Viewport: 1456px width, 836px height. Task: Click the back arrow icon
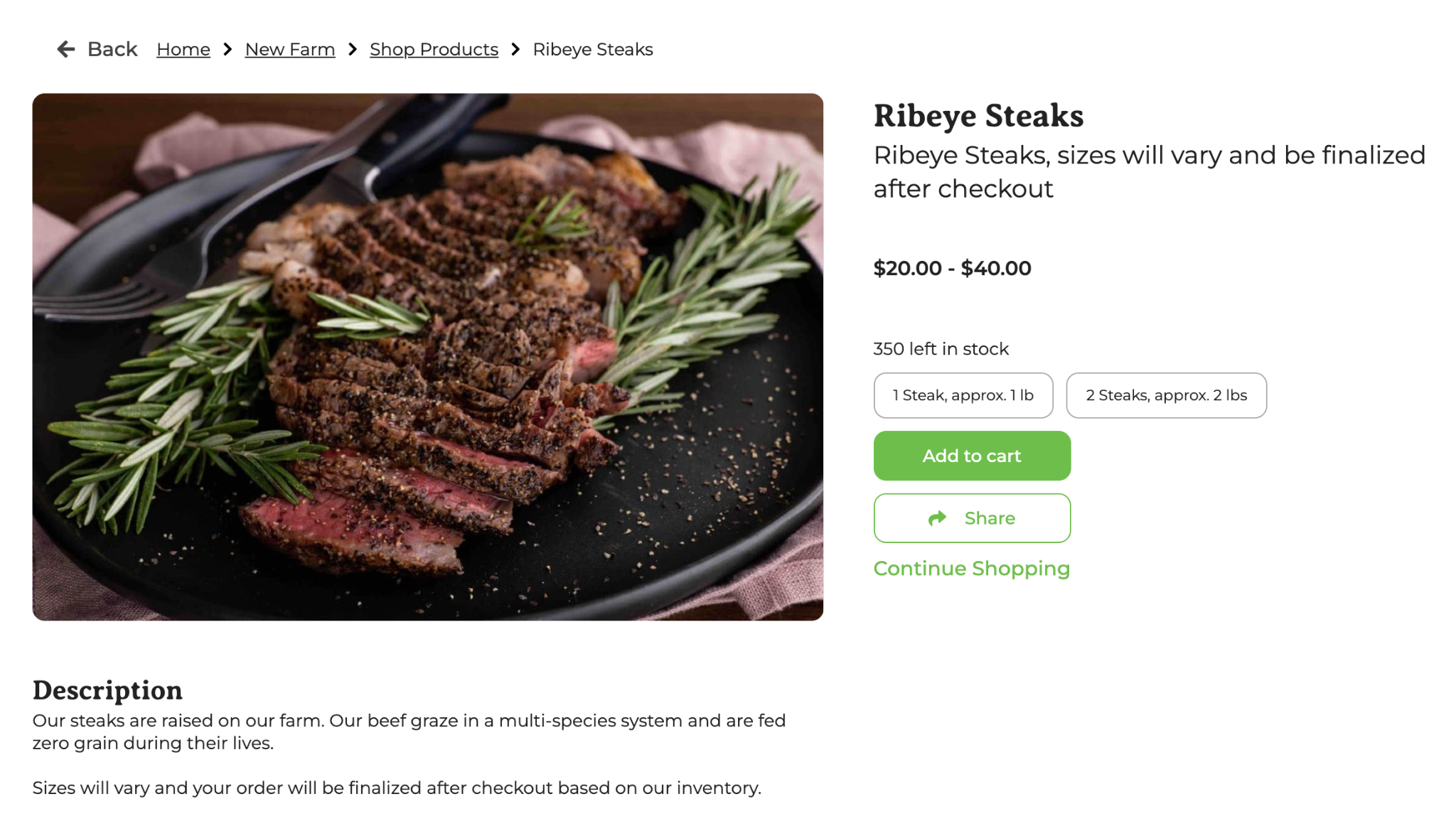pos(65,49)
